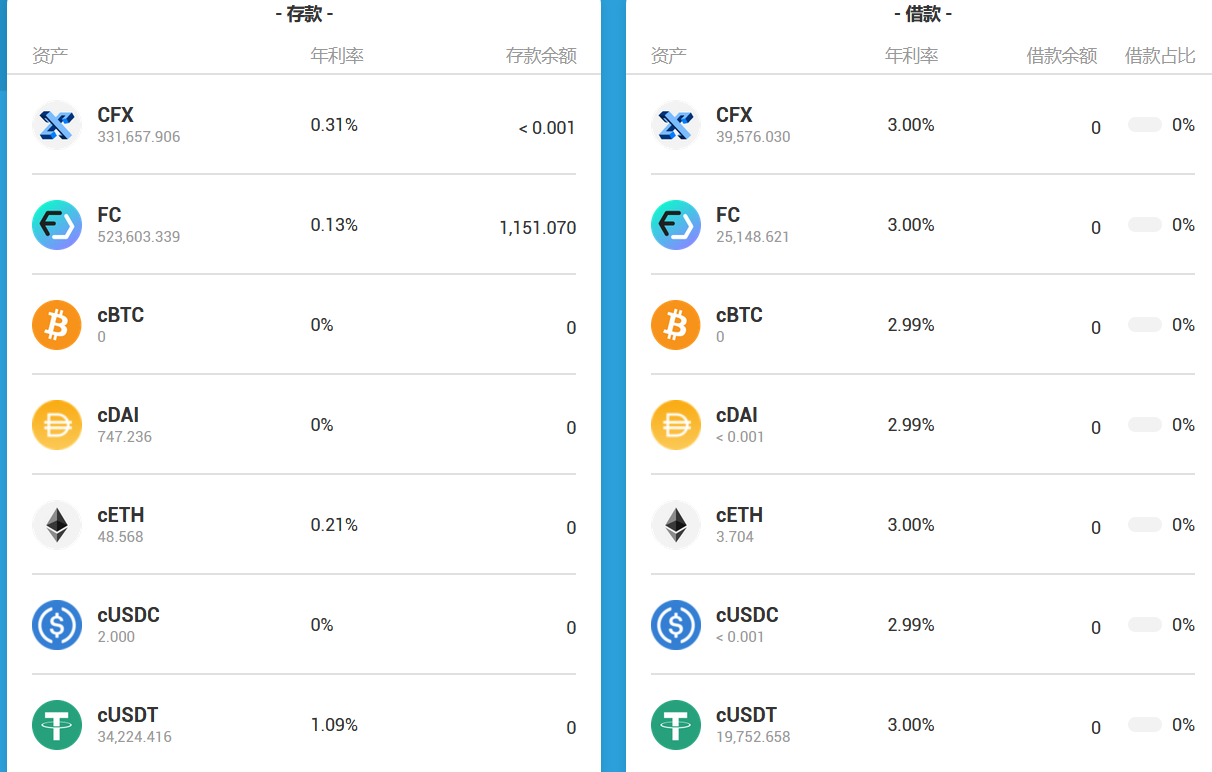
Task: Select the cUSDC icon in borrow list
Action: 676,625
